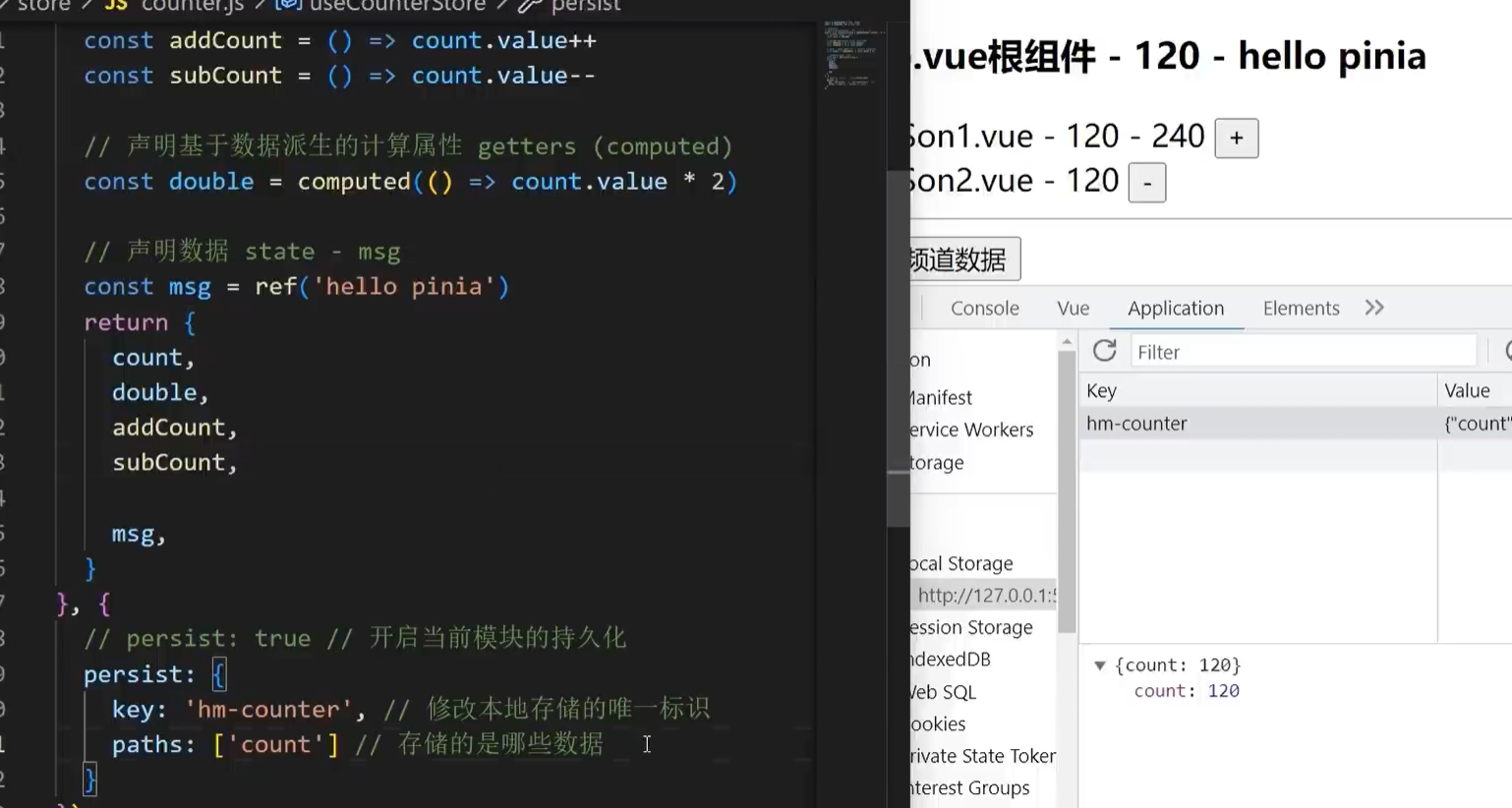This screenshot has height=808, width=1512.
Task: Switch to the Console tab
Action: [984, 308]
